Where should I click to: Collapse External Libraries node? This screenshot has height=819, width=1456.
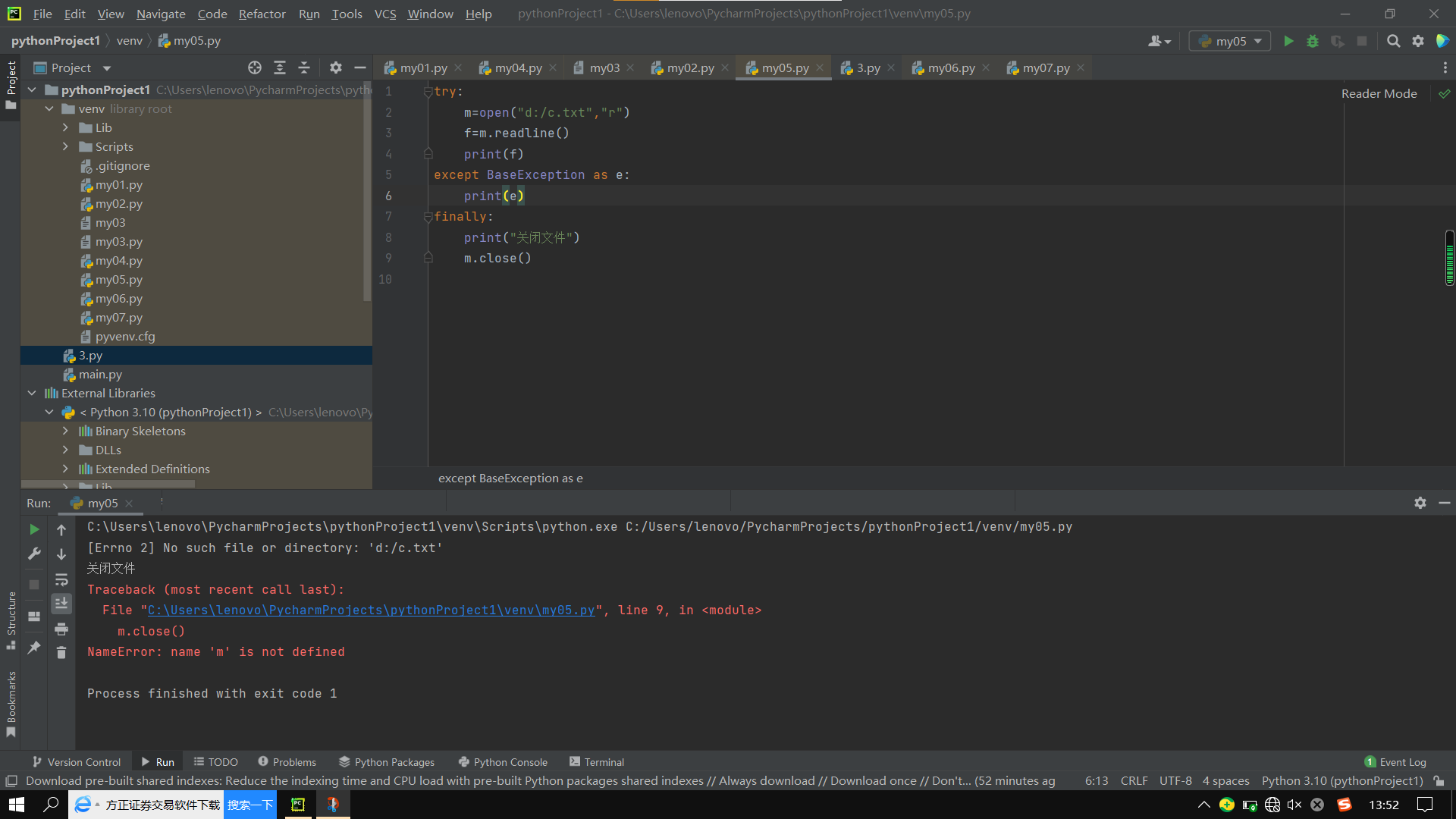[32, 393]
